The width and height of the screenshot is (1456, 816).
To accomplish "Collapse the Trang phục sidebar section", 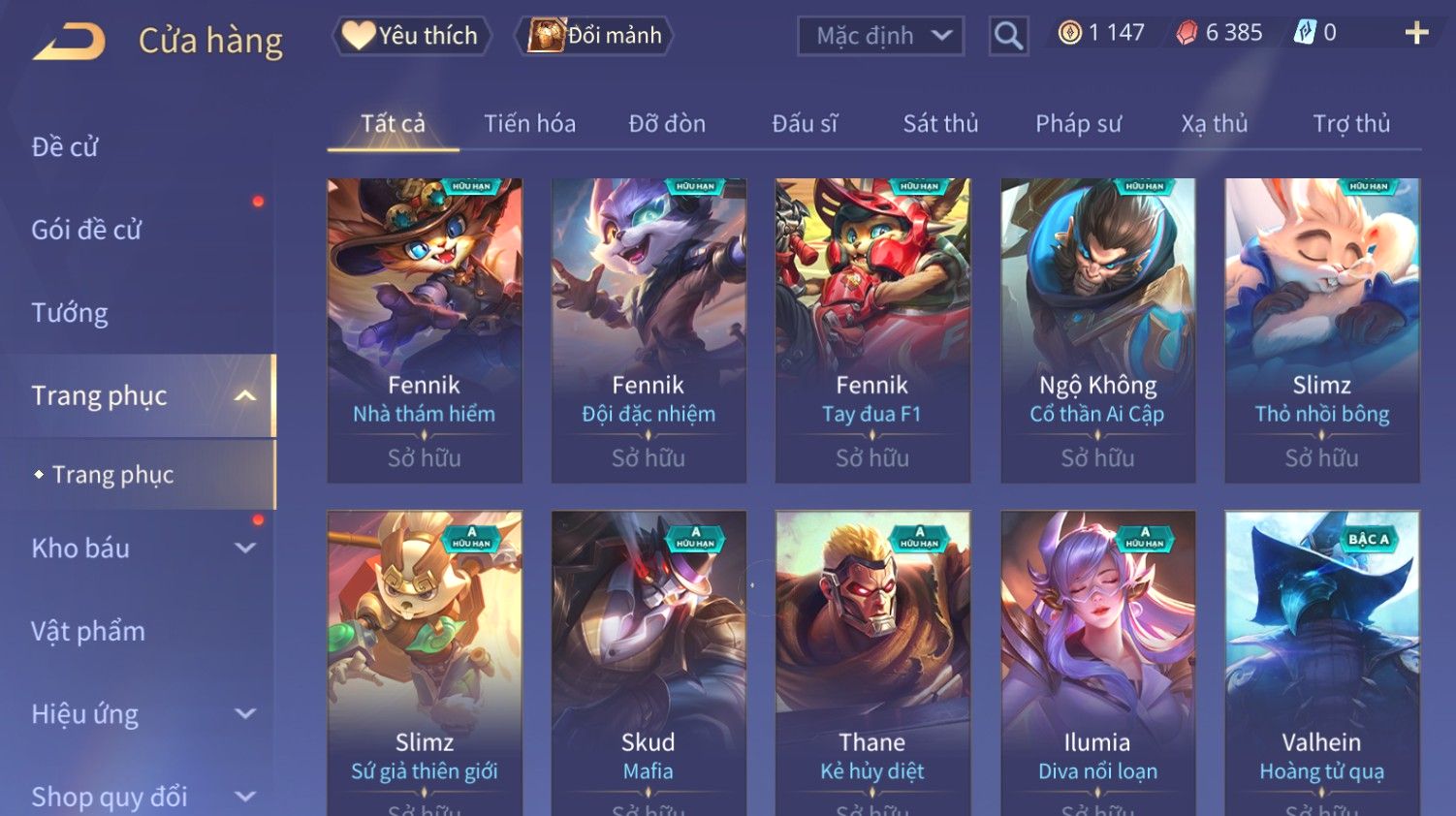I will tap(245, 395).
